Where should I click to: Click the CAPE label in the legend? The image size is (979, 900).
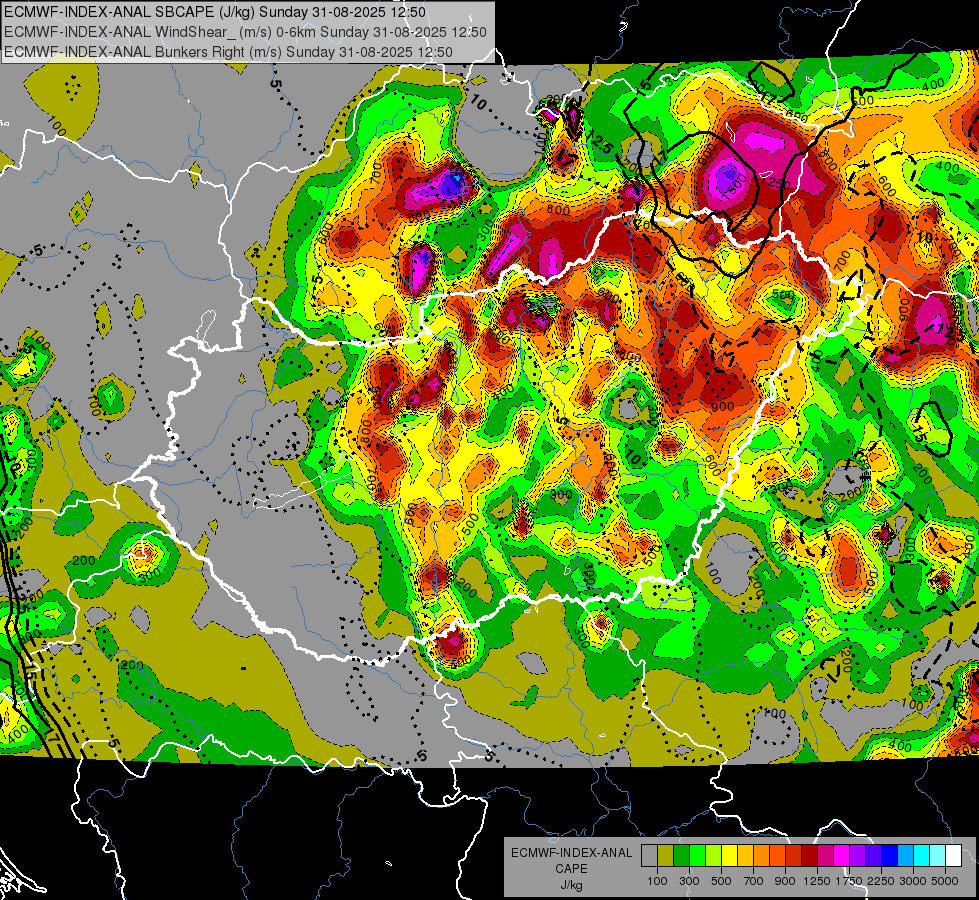tap(571, 868)
